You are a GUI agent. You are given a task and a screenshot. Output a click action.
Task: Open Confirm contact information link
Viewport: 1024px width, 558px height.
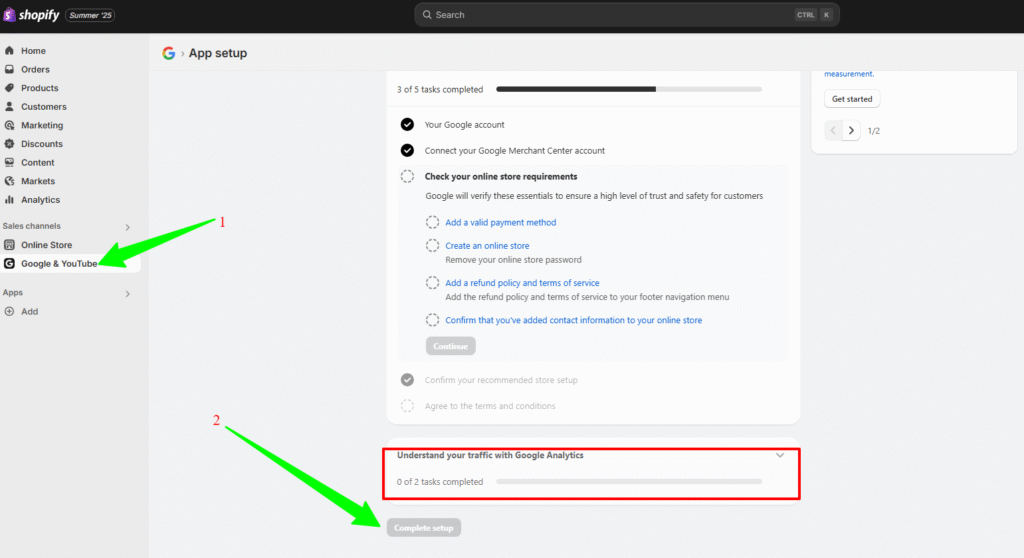pos(573,320)
